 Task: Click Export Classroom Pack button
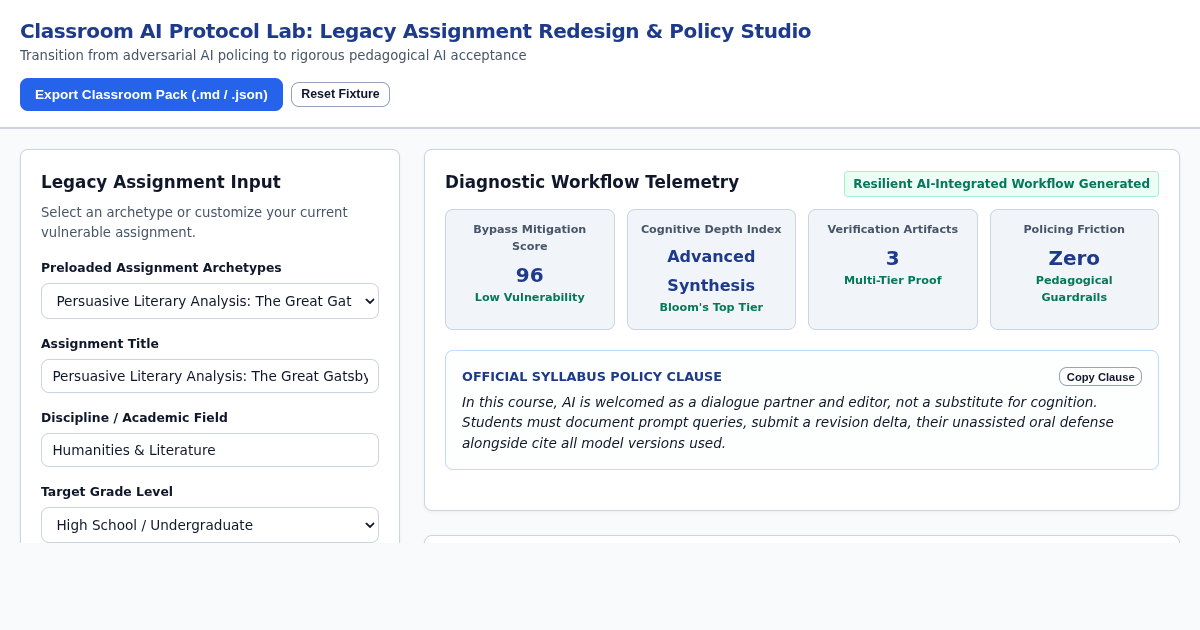(x=151, y=94)
